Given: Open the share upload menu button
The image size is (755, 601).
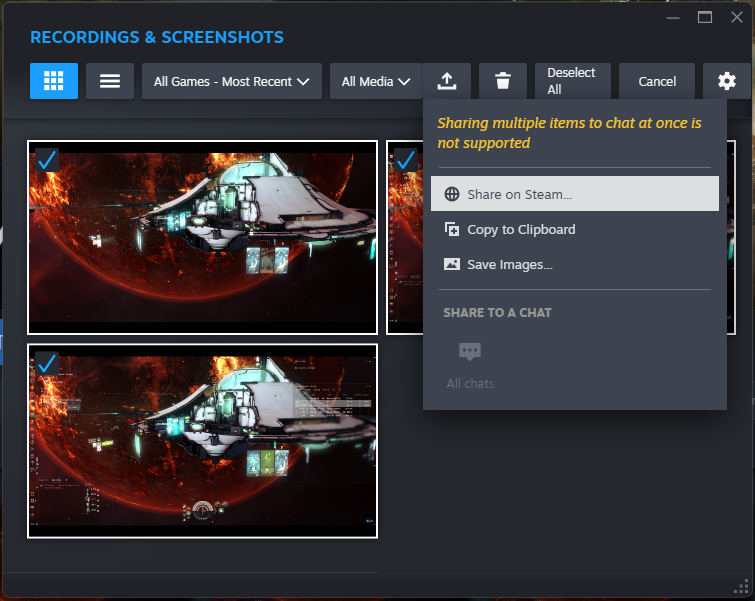Looking at the screenshot, I should pos(447,81).
